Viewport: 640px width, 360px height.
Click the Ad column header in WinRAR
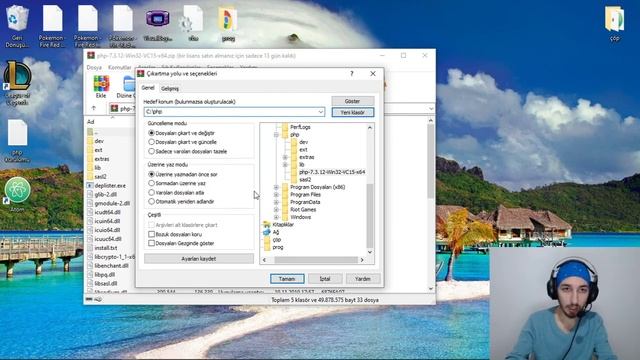click(91, 122)
